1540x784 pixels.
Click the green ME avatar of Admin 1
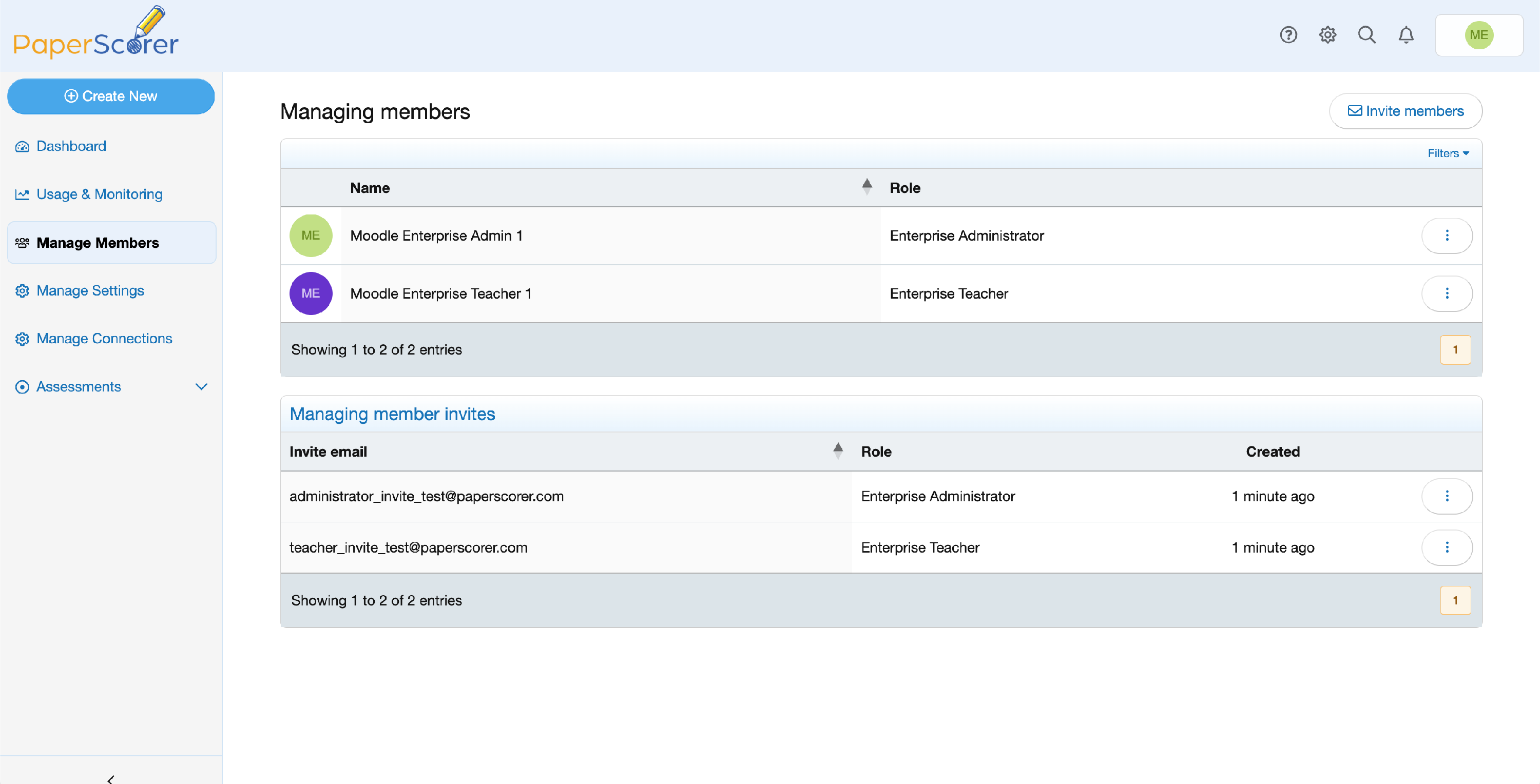pos(311,236)
